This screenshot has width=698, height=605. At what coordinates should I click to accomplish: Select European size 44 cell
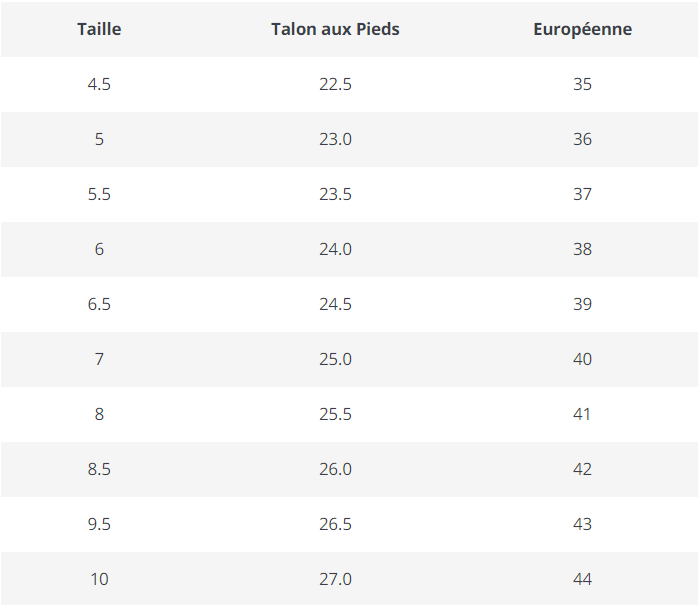pyautogui.click(x=582, y=579)
